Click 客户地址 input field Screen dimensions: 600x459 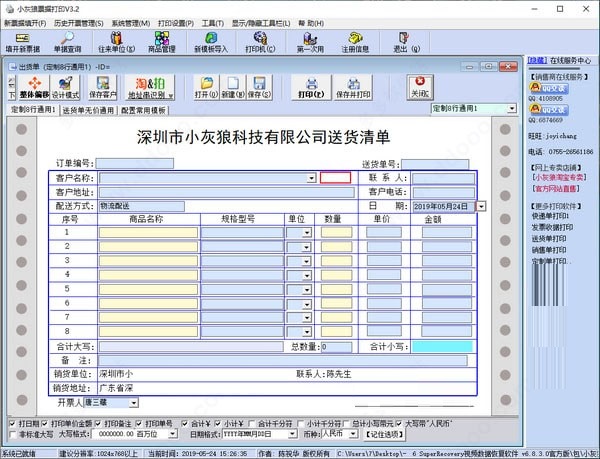(227, 192)
